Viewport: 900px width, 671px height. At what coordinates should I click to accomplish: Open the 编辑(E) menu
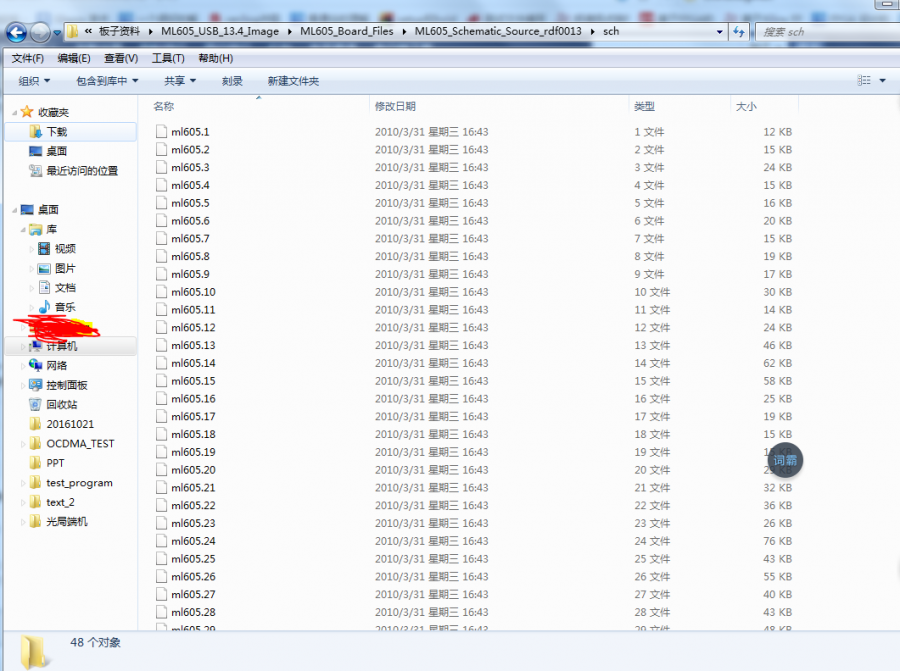pos(74,59)
